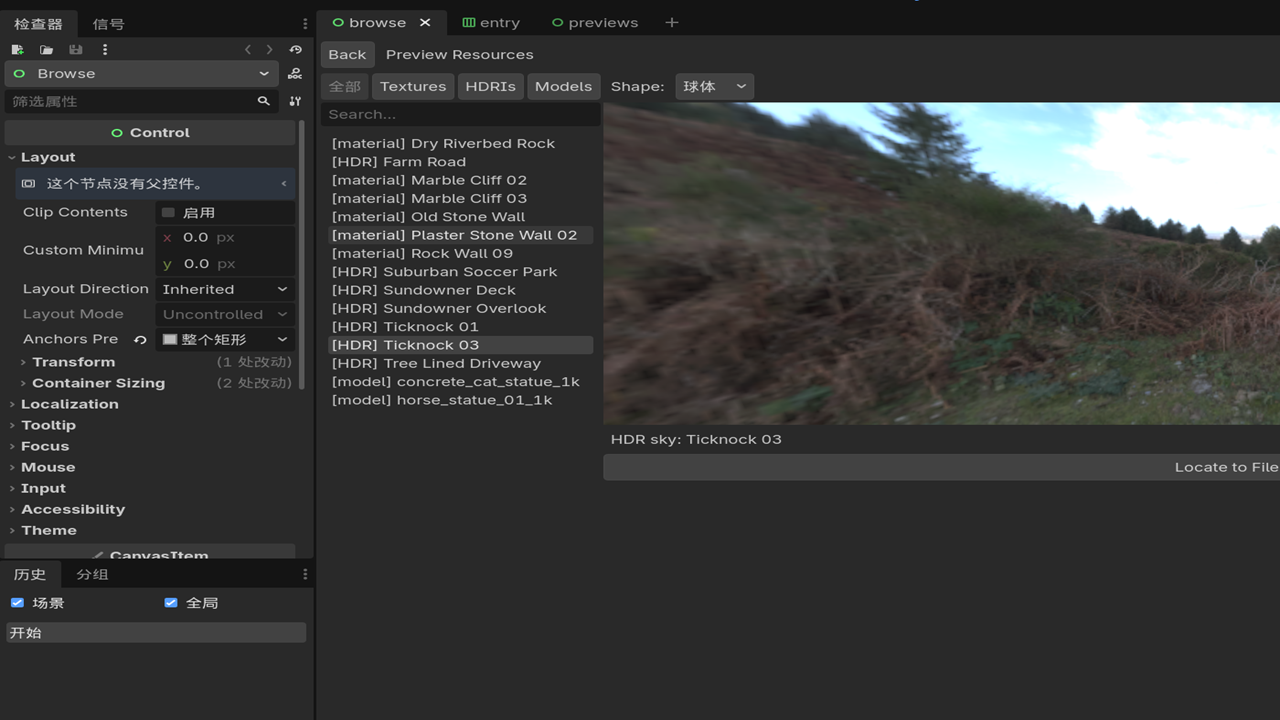The image size is (1280, 720).
Task: Click the Back button
Action: tap(347, 54)
